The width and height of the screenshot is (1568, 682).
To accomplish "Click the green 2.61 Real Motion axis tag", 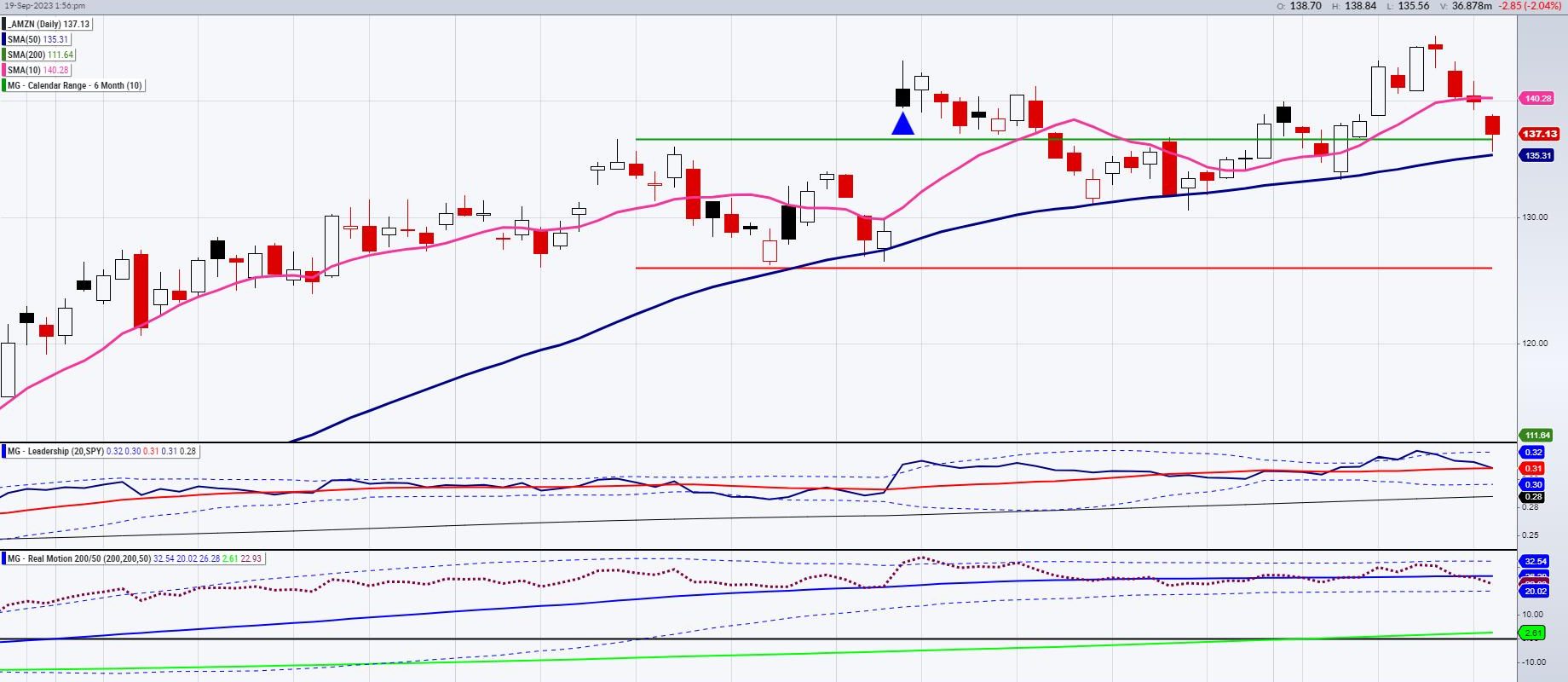I will pos(1533,633).
